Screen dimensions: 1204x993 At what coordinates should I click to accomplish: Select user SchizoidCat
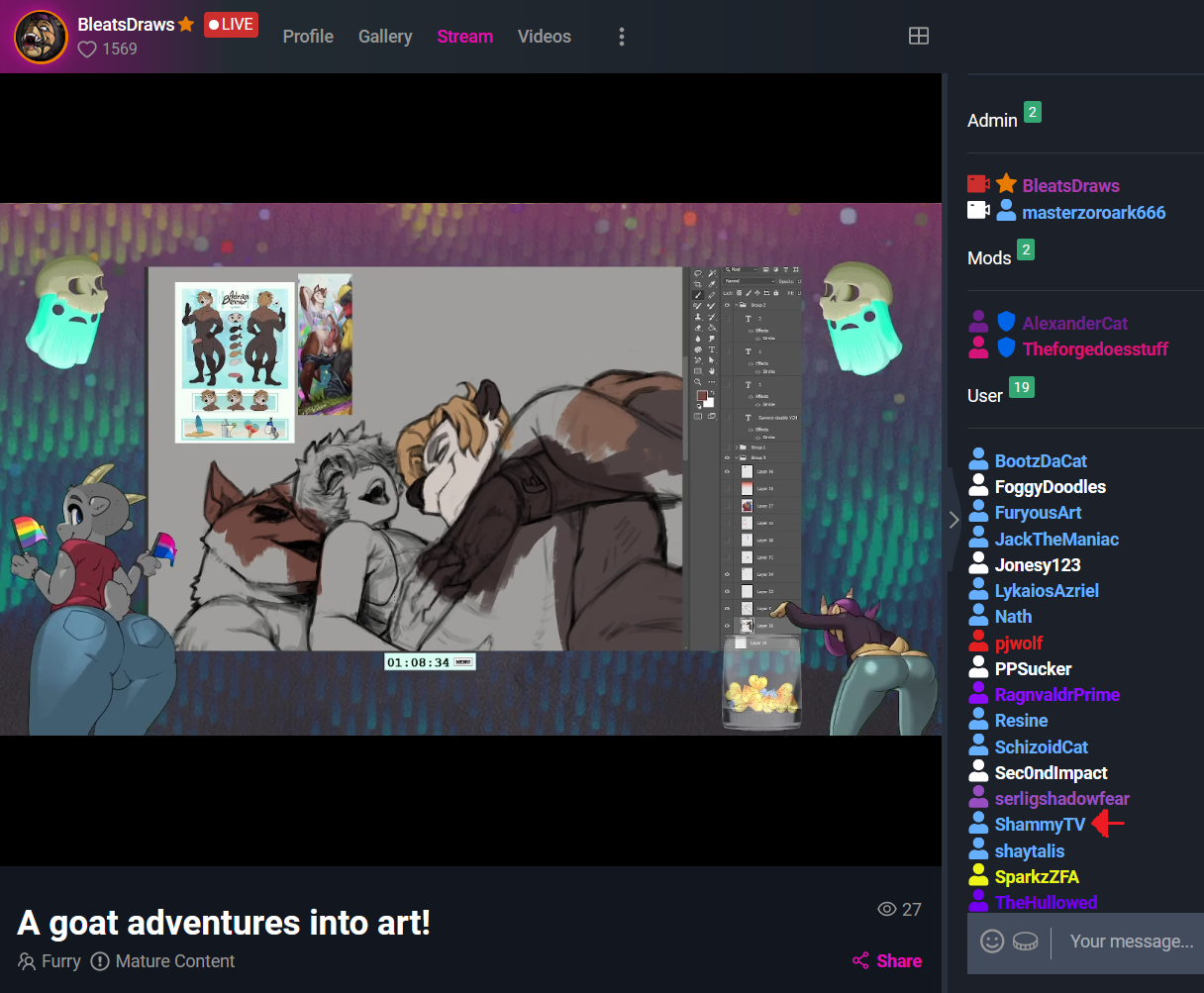pyautogui.click(x=1042, y=747)
